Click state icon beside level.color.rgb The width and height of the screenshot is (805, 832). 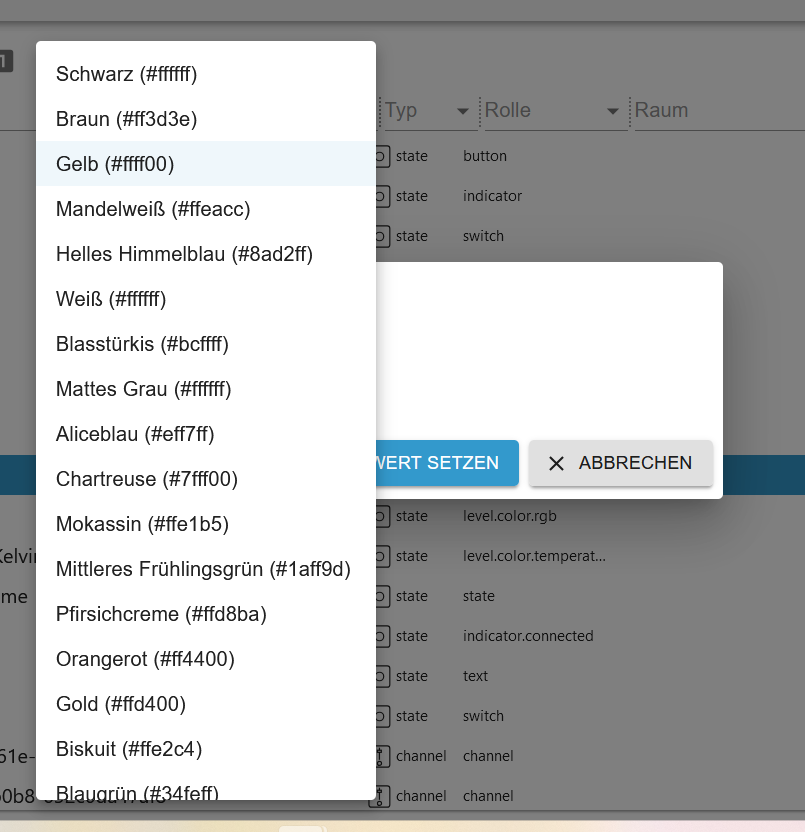point(381,516)
